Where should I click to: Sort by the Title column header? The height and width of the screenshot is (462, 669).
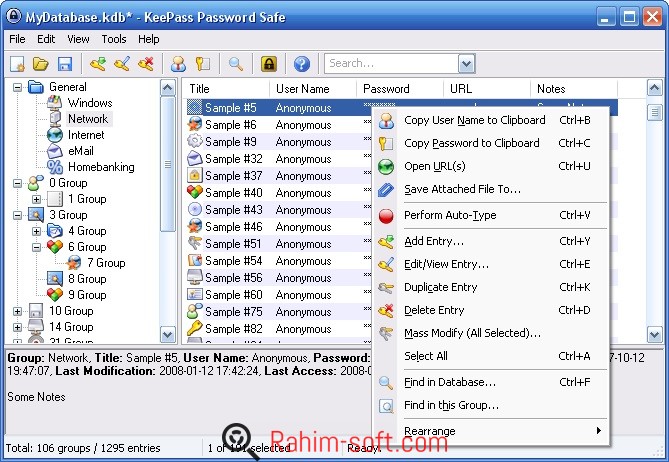227,89
